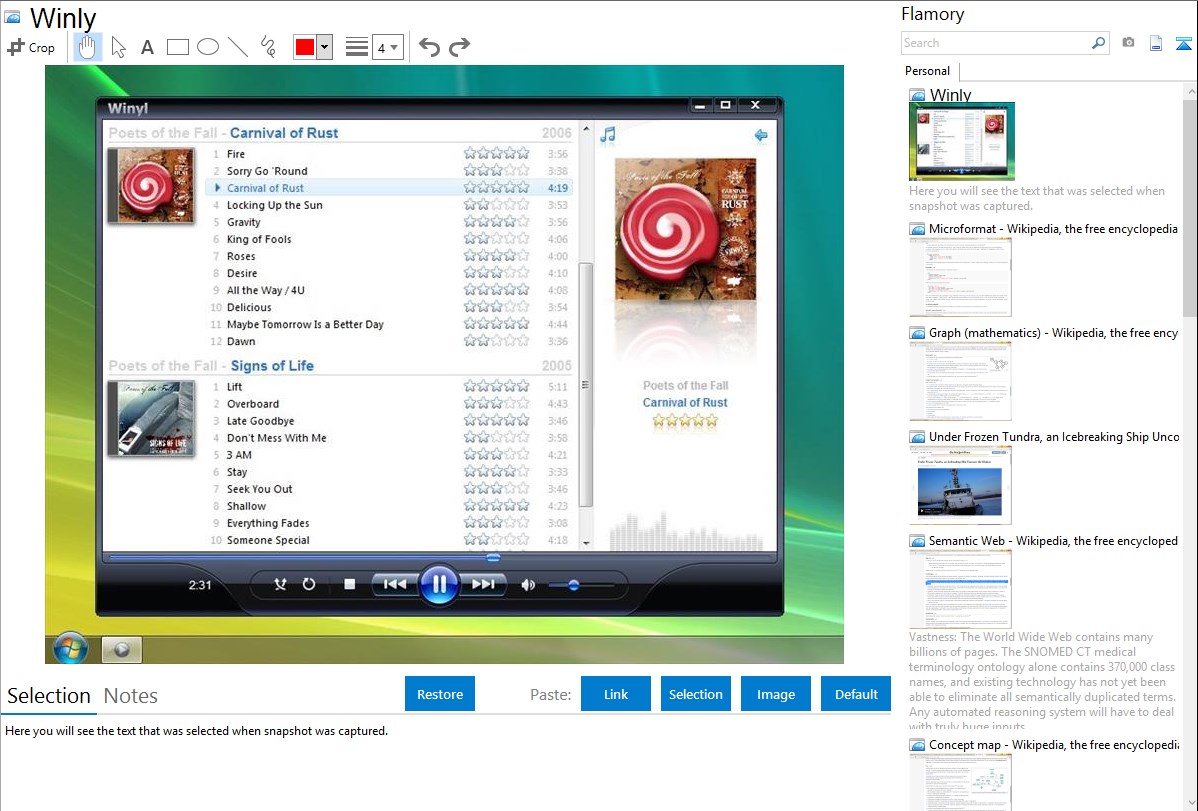This screenshot has height=811, width=1198.
Task: Paste as Link button
Action: pyautogui.click(x=616, y=694)
